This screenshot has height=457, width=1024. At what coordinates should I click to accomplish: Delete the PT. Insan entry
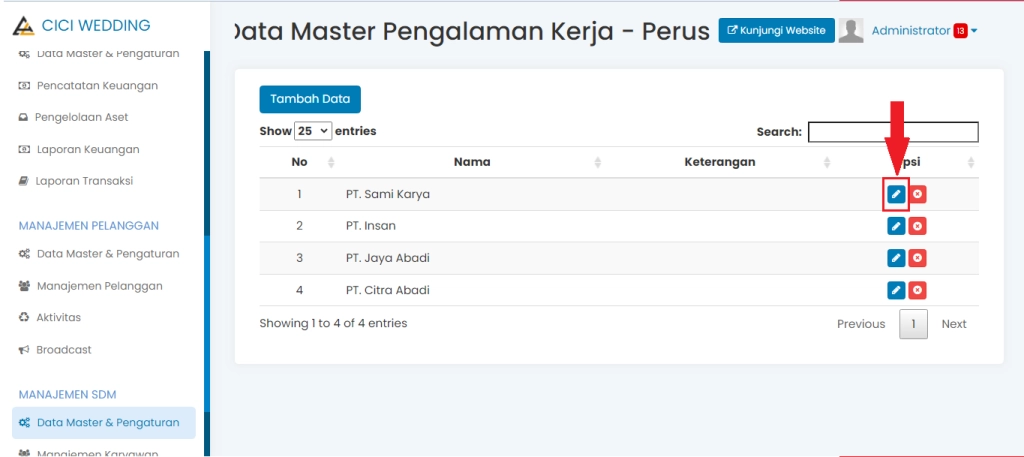point(918,226)
